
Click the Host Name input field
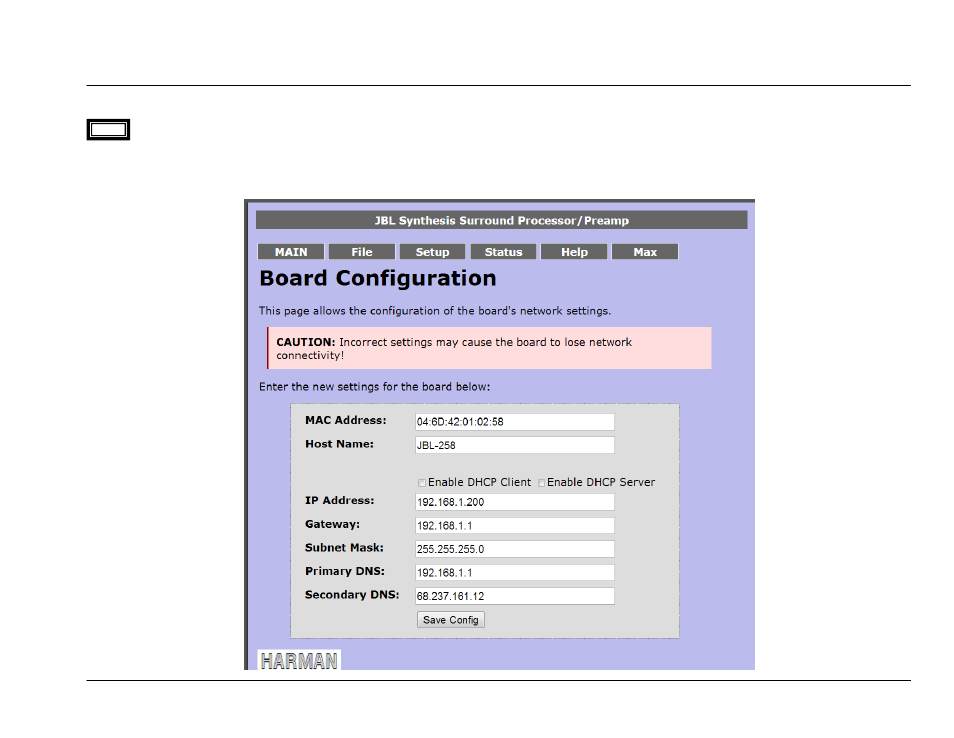[x=515, y=445]
